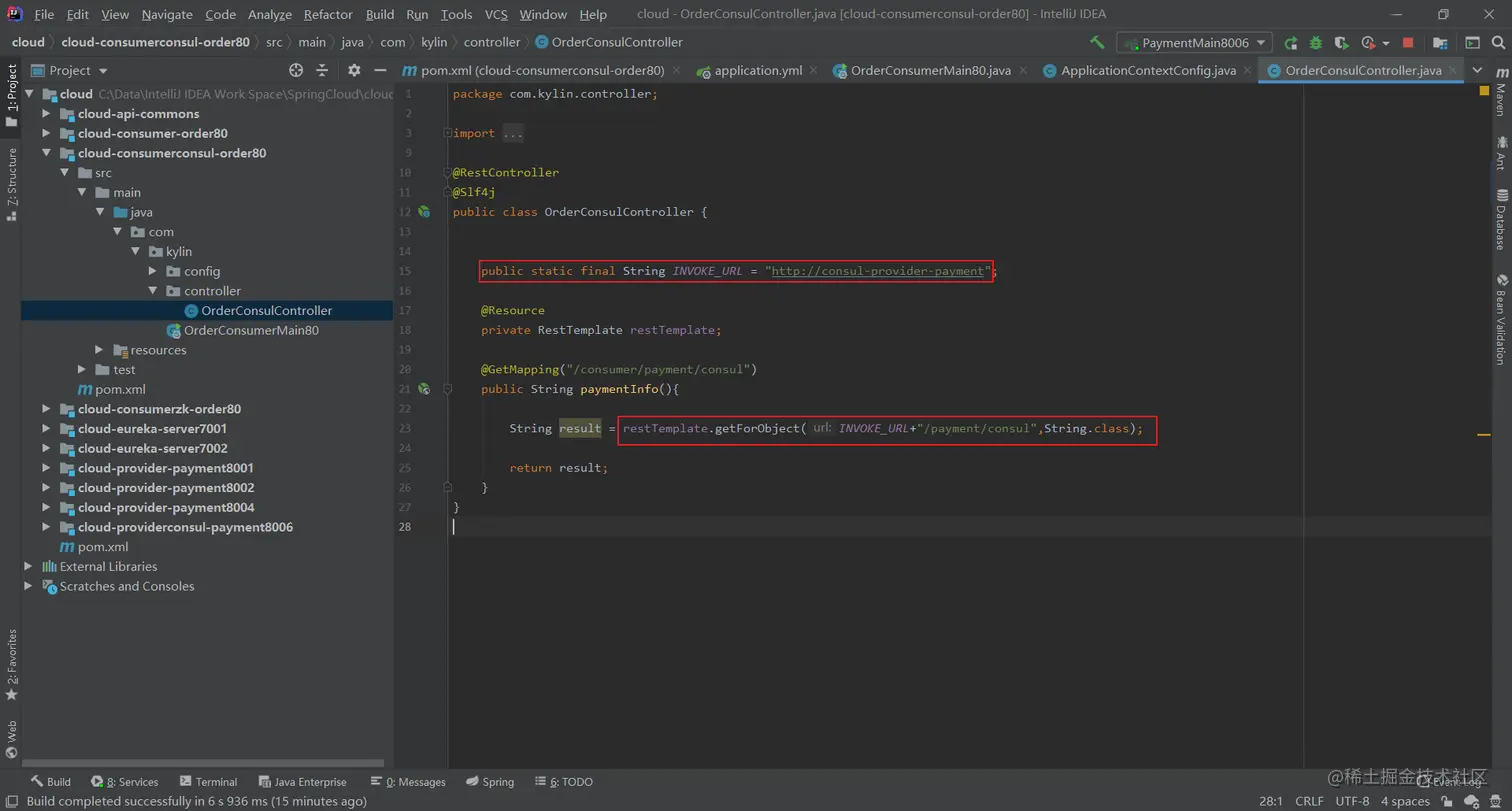Click UTF-8 encoding in status bar
Viewport: 1512px width, 811px height.
(x=1352, y=801)
